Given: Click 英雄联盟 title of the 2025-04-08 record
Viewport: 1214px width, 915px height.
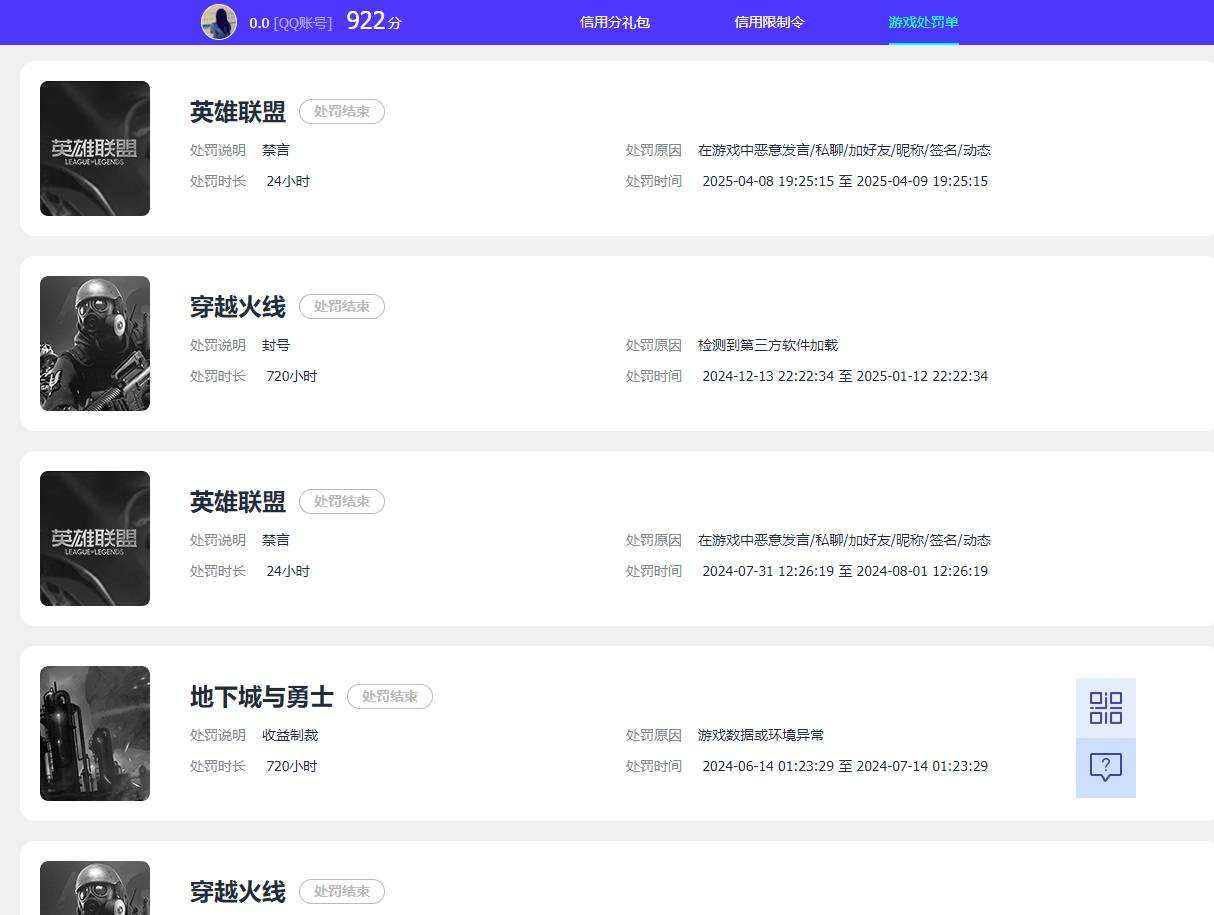Looking at the screenshot, I should point(238,111).
